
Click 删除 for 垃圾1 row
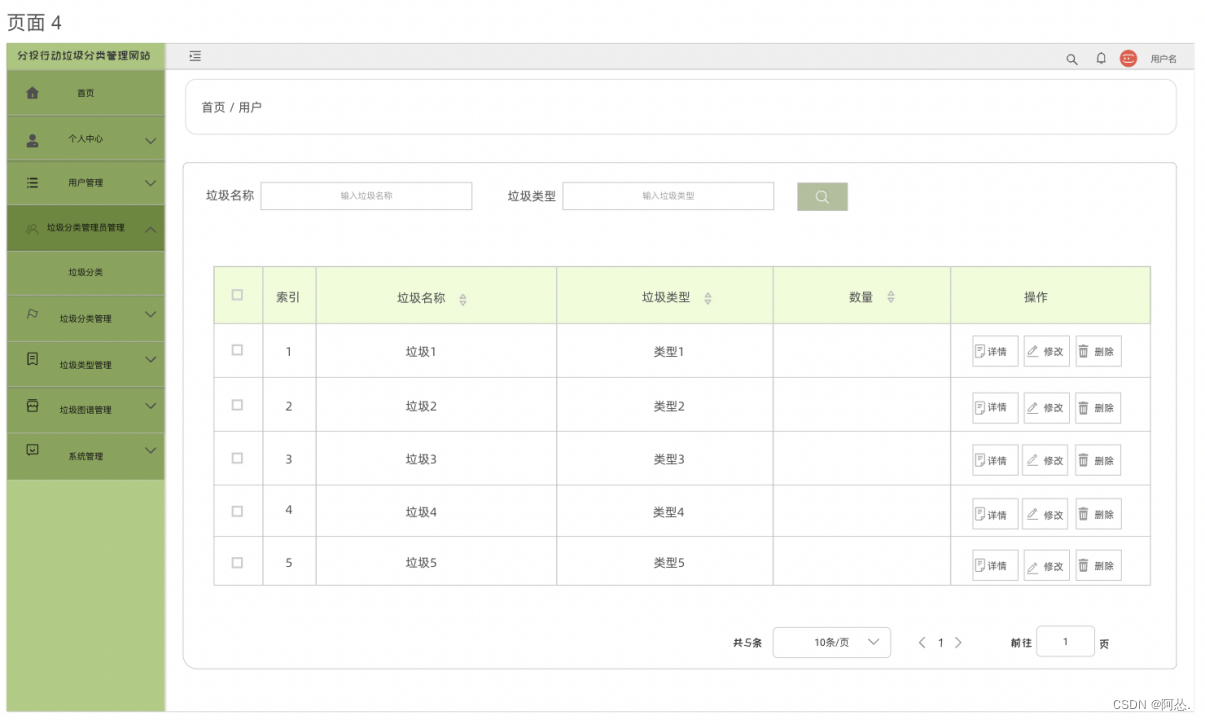(1098, 352)
